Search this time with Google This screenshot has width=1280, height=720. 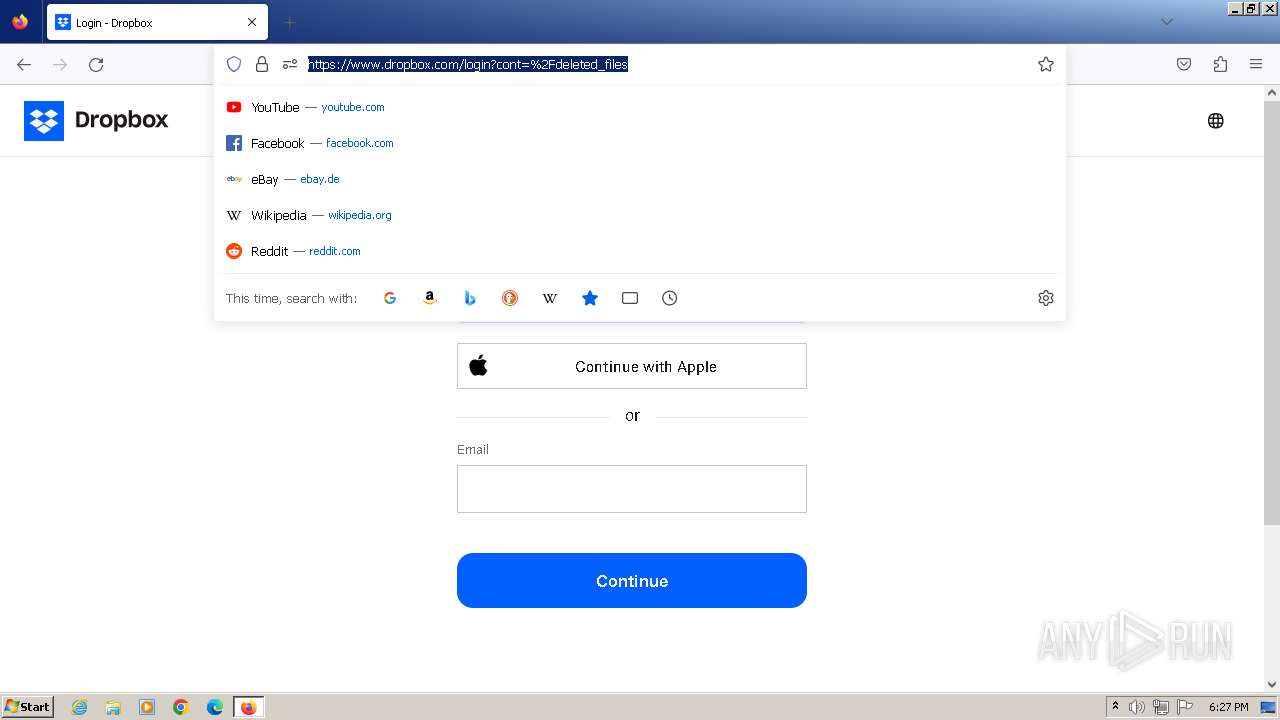click(x=390, y=298)
